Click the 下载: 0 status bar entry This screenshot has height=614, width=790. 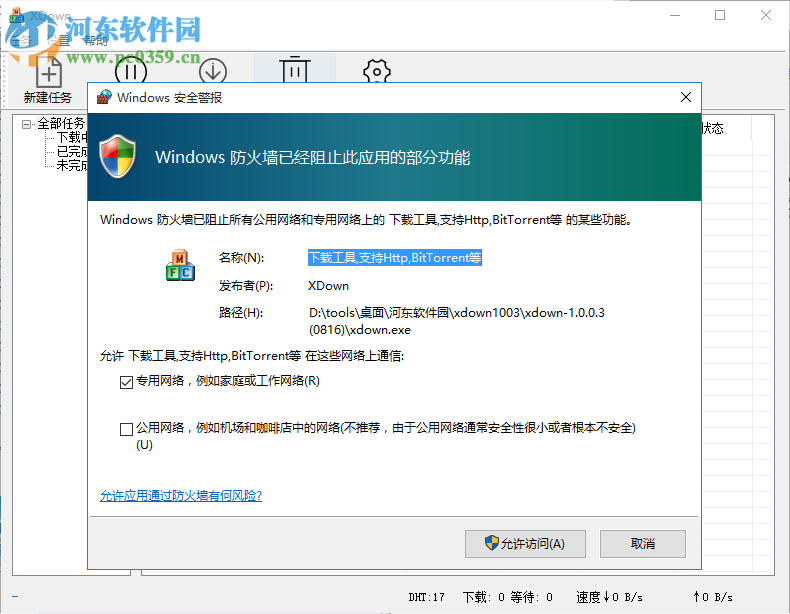[x=484, y=597]
